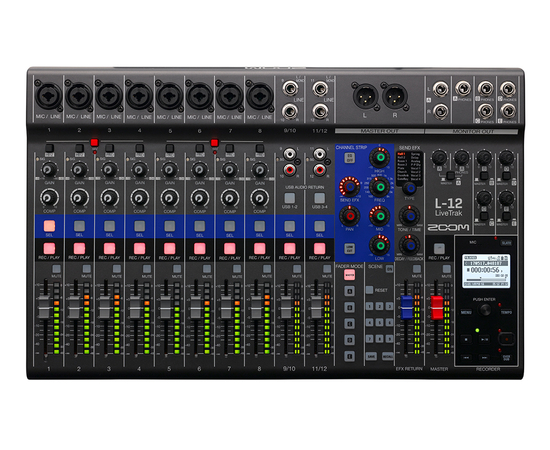The width and height of the screenshot is (550, 450).
Task: Select channel 1 with its lit SEL button
Action: [49, 226]
